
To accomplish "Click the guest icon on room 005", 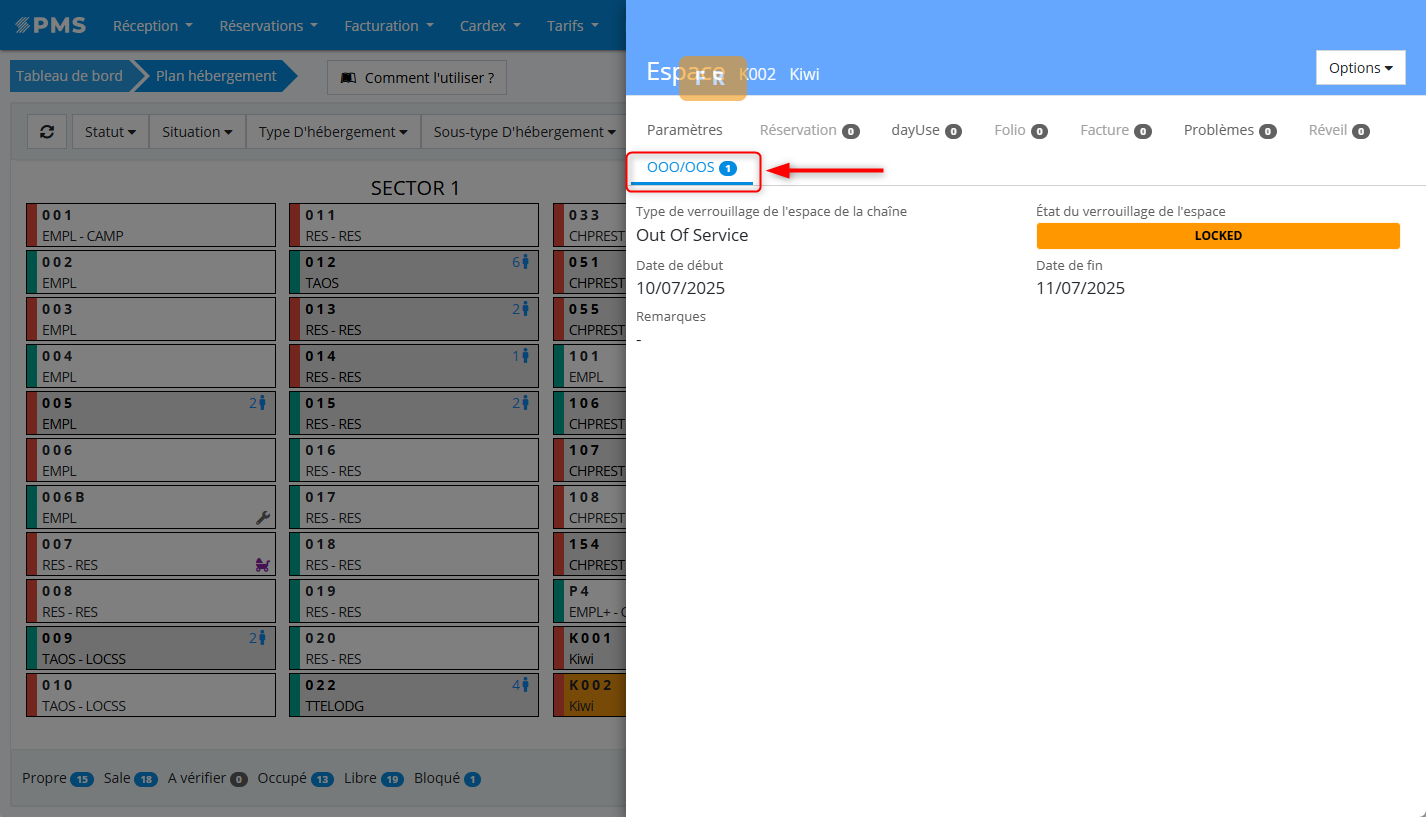I will point(262,403).
